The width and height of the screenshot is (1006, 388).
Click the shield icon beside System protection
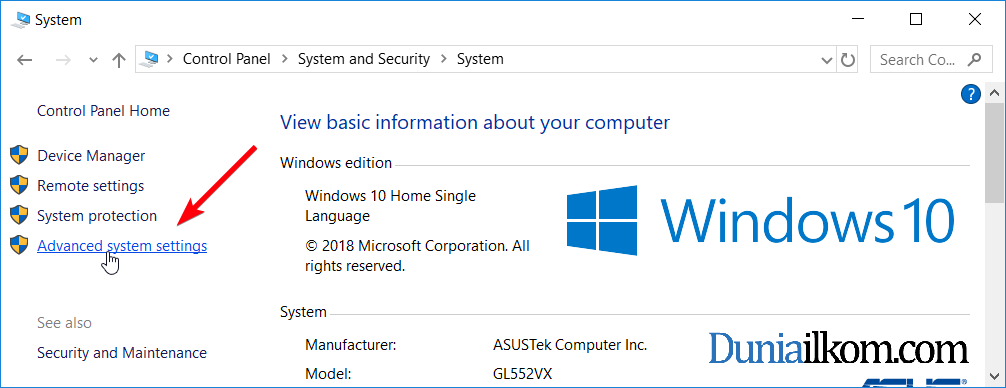pyautogui.click(x=20, y=215)
